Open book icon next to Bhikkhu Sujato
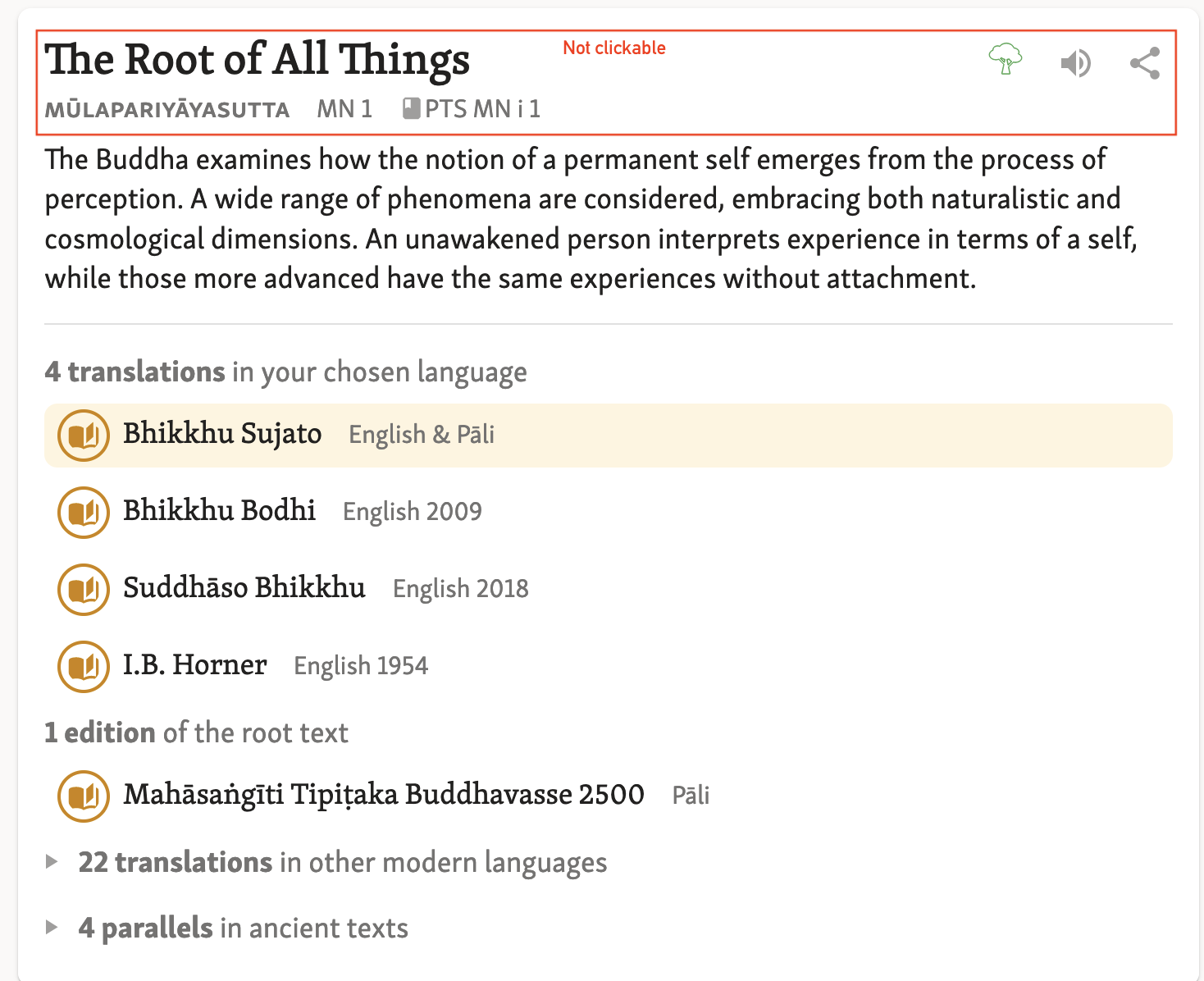1204x981 pixels. point(84,436)
